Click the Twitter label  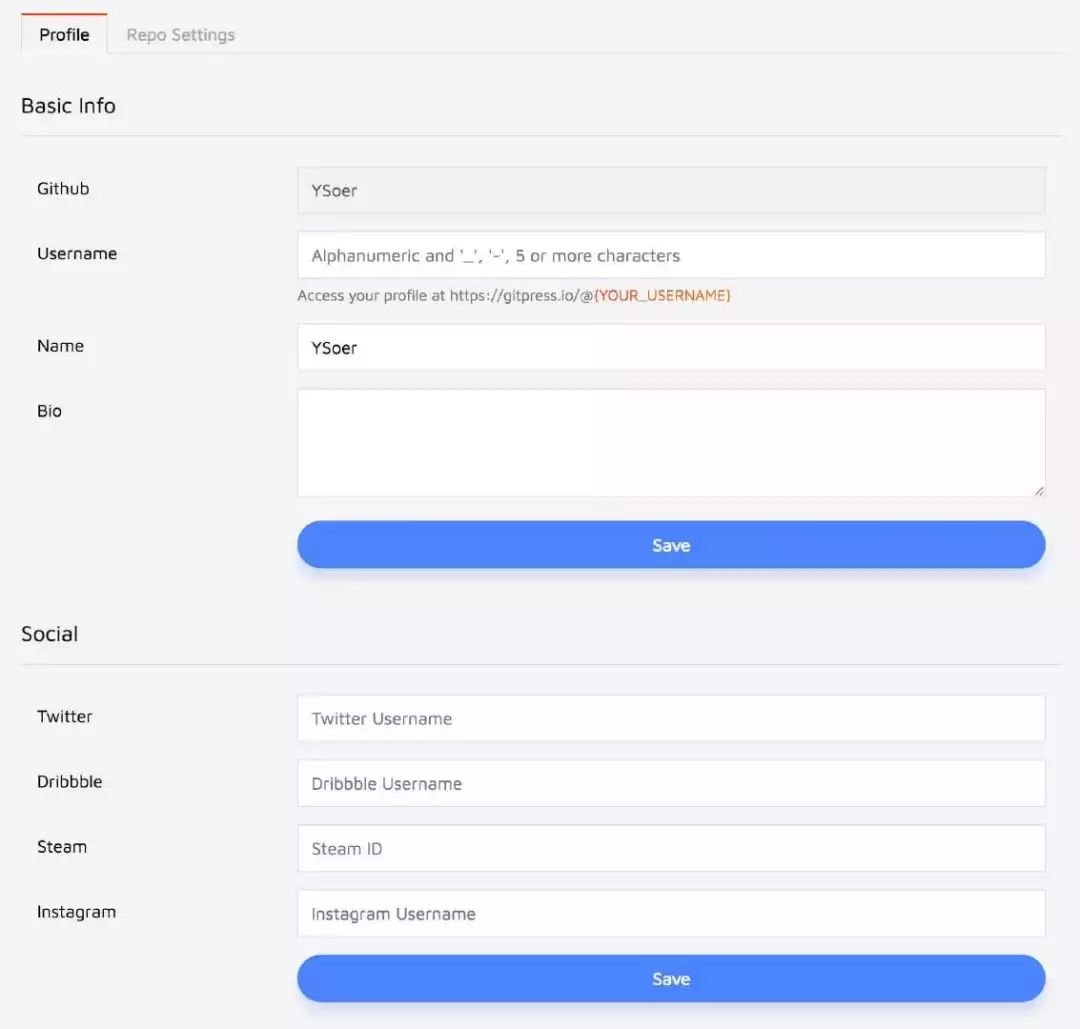click(x=65, y=716)
